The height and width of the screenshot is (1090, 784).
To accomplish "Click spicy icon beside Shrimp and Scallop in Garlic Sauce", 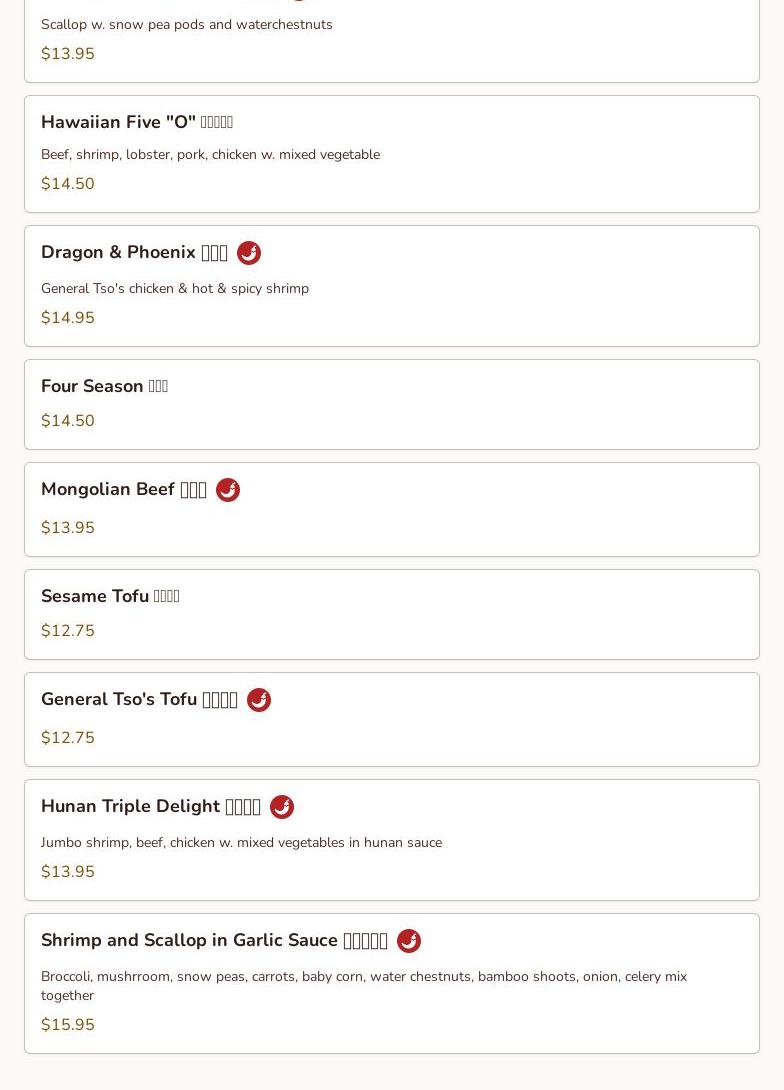I will tap(409, 941).
